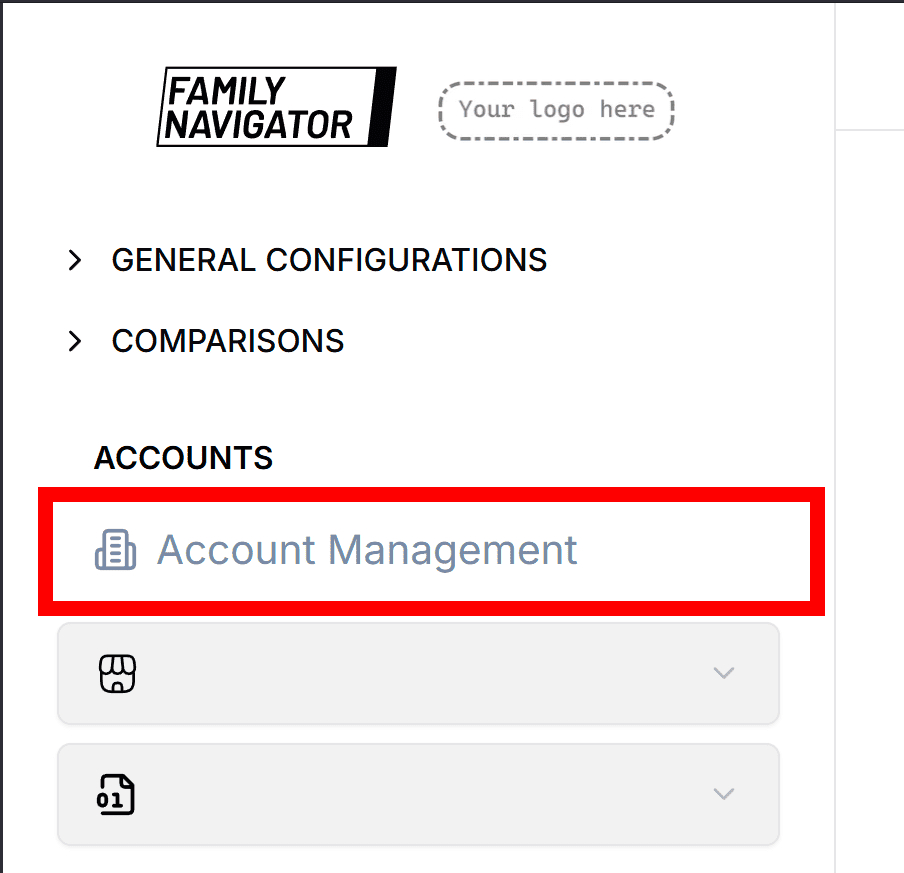This screenshot has height=873, width=904.
Task: Click the Account Management label text
Action: click(x=367, y=550)
